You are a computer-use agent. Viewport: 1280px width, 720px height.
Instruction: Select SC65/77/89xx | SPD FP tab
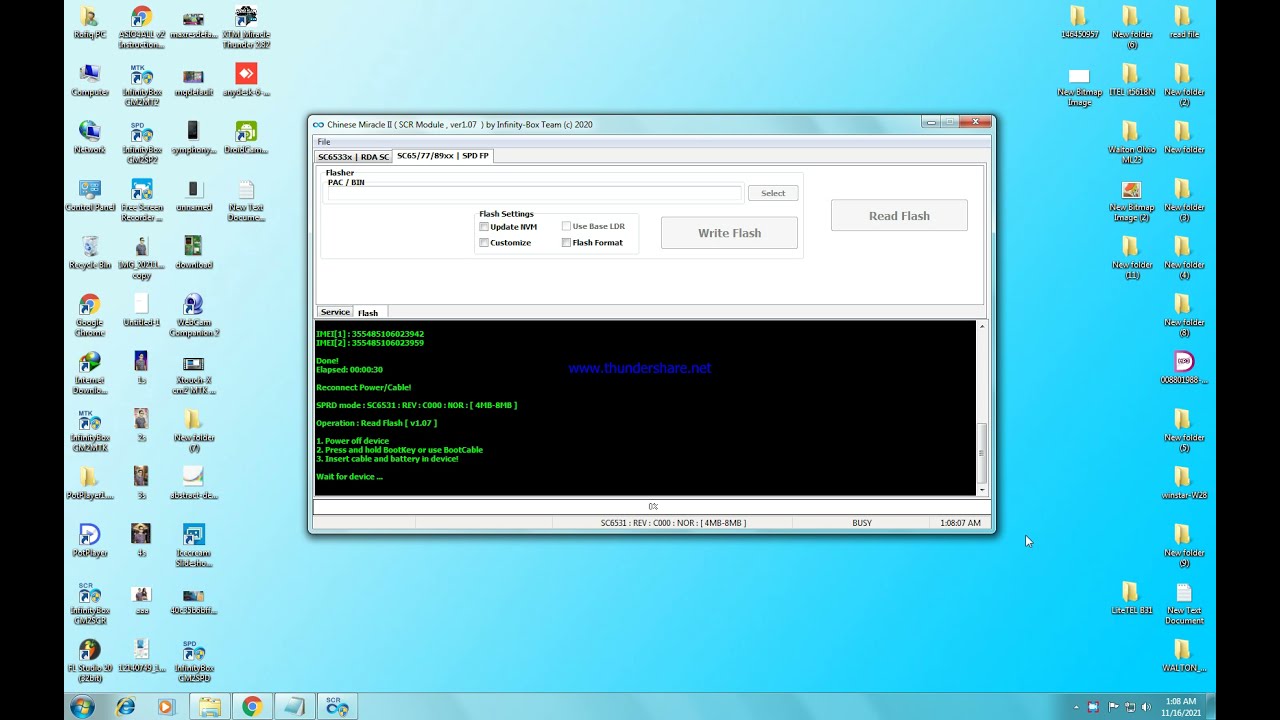click(x=442, y=156)
